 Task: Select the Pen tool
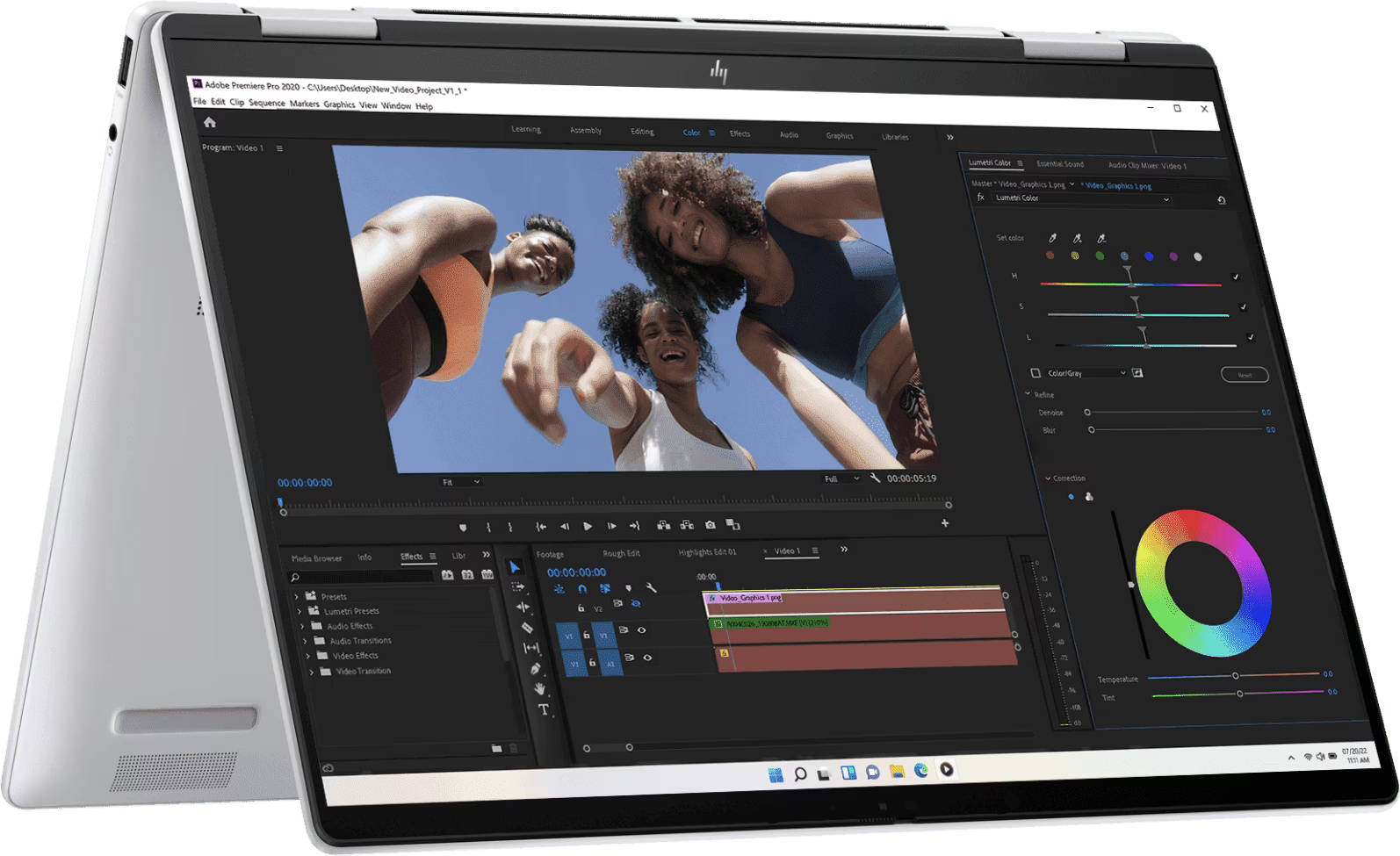(x=535, y=669)
